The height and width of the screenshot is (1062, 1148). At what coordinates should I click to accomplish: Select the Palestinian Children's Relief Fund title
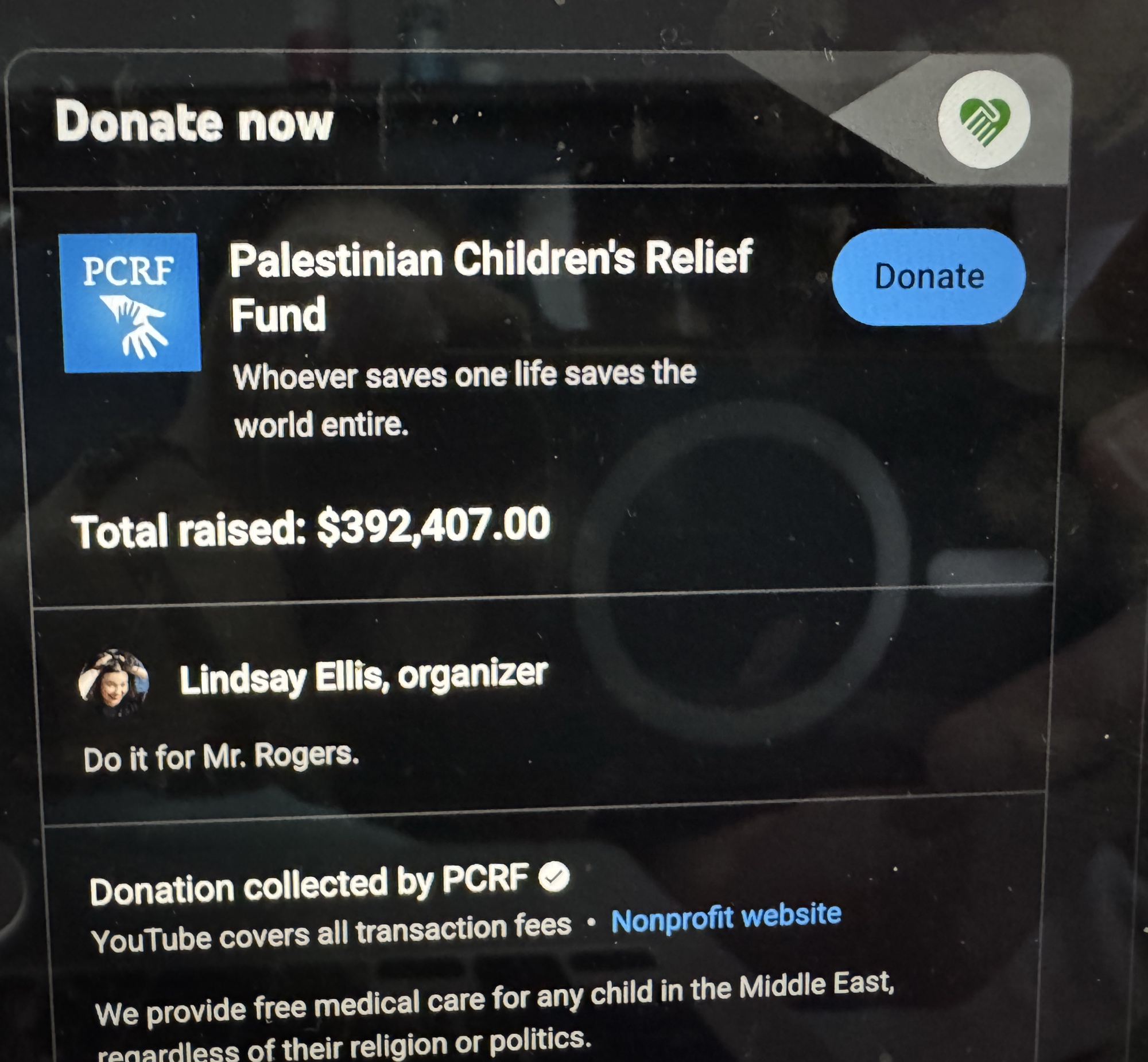point(490,286)
